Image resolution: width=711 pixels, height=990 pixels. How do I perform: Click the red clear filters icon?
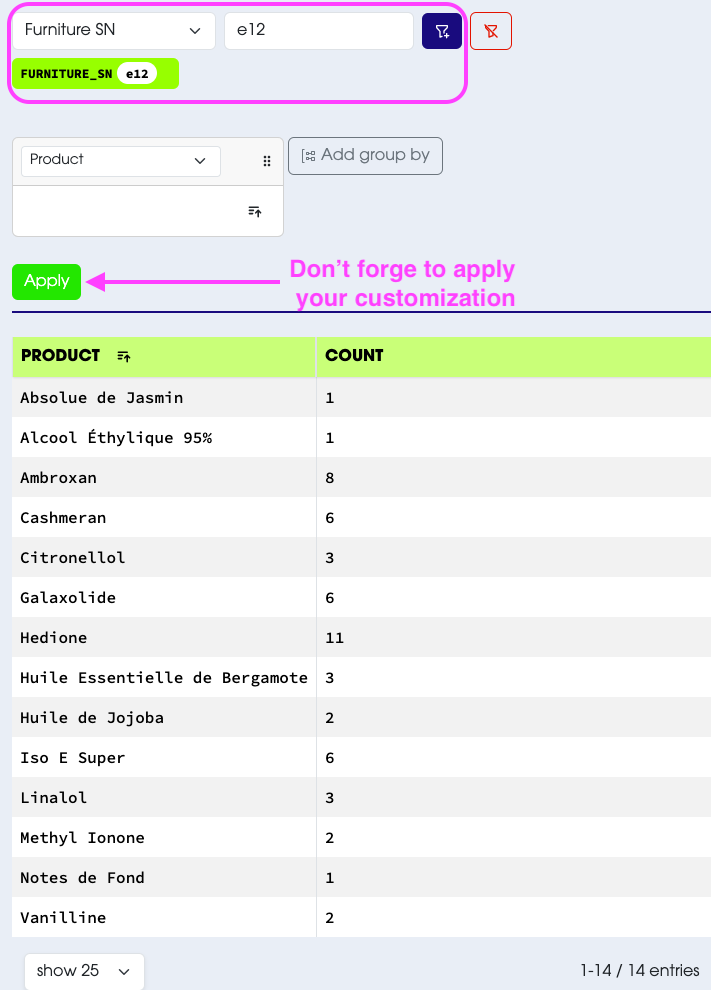click(x=491, y=31)
